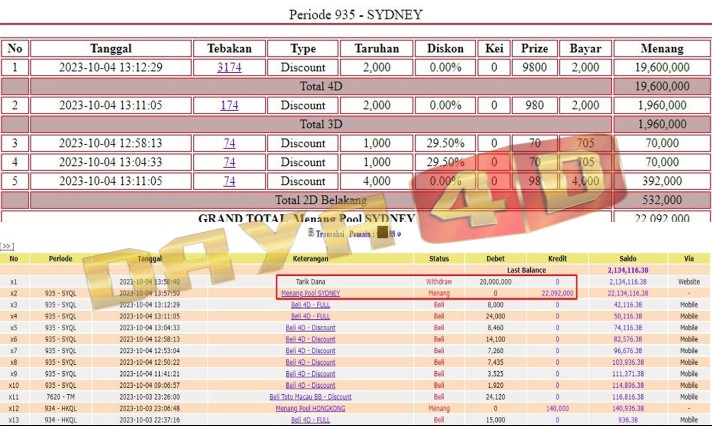This screenshot has height=426, width=712.
Task: Open Beli 4D - FULL in row x4
Action: [x=310, y=316]
